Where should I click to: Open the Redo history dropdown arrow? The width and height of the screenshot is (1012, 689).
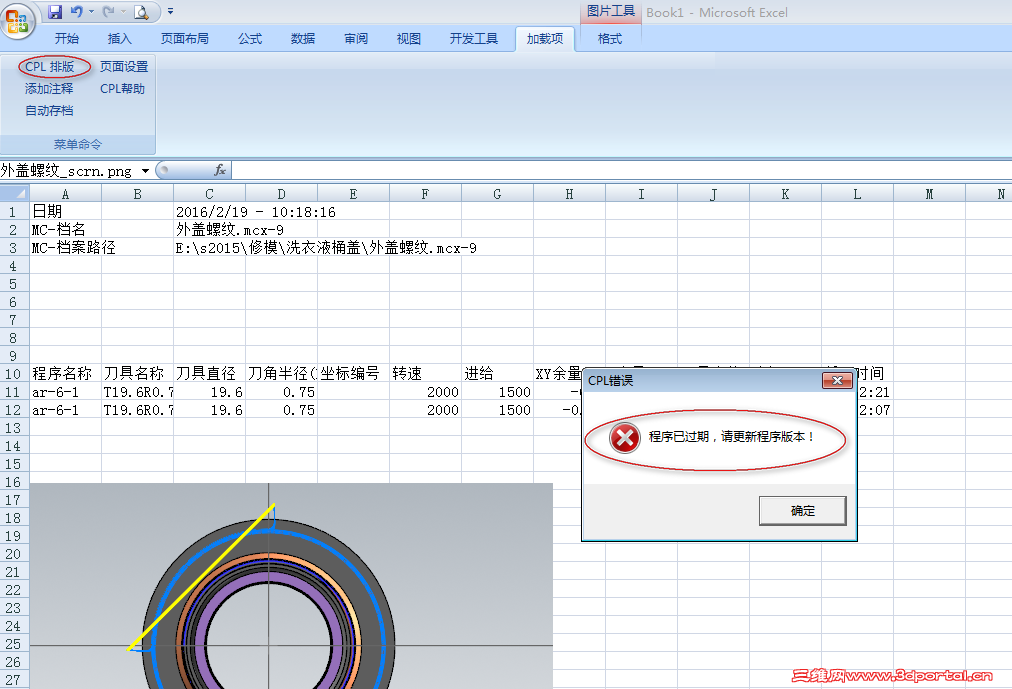coord(123,12)
